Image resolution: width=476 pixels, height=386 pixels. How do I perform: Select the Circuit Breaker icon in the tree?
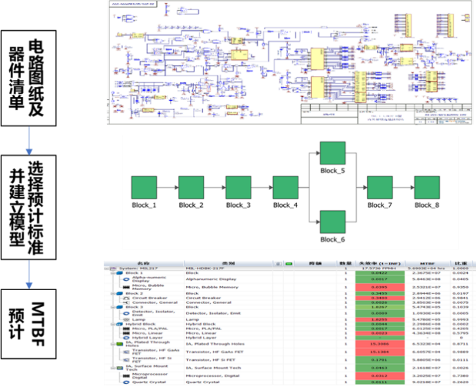pos(126,298)
